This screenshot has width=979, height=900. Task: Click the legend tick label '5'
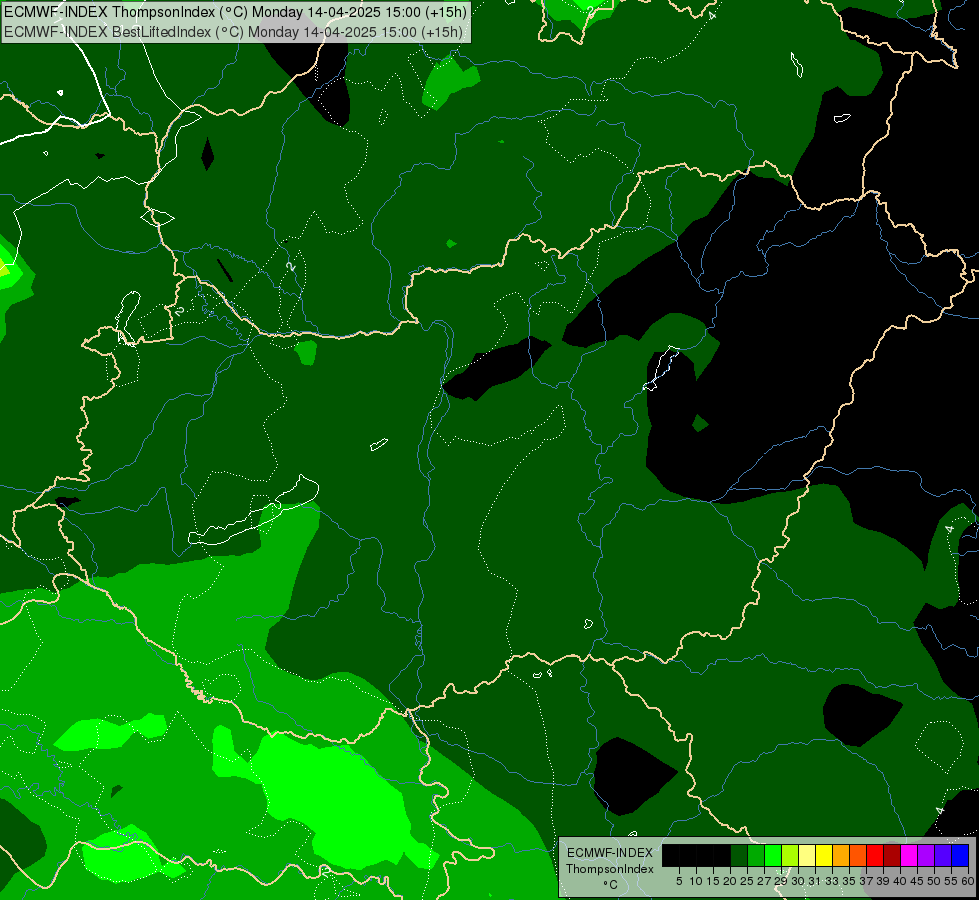point(679,881)
